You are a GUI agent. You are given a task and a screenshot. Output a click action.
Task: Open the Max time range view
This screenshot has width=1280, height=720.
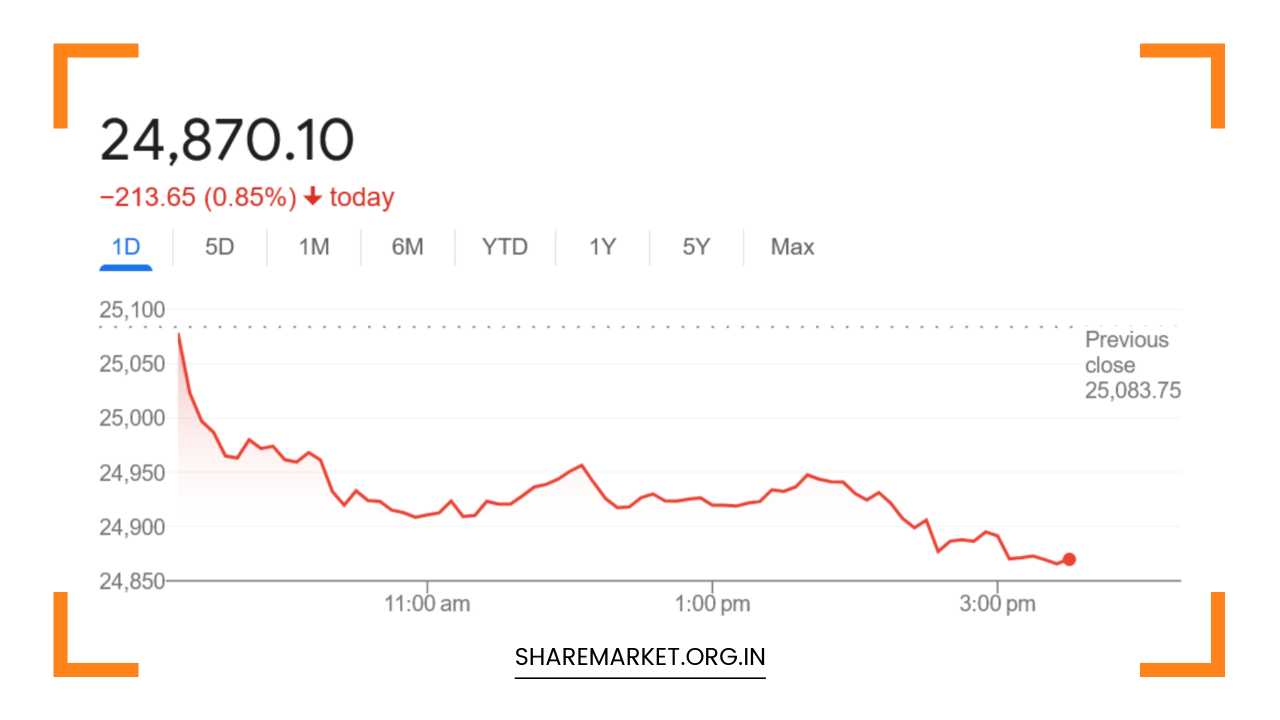[x=791, y=247]
